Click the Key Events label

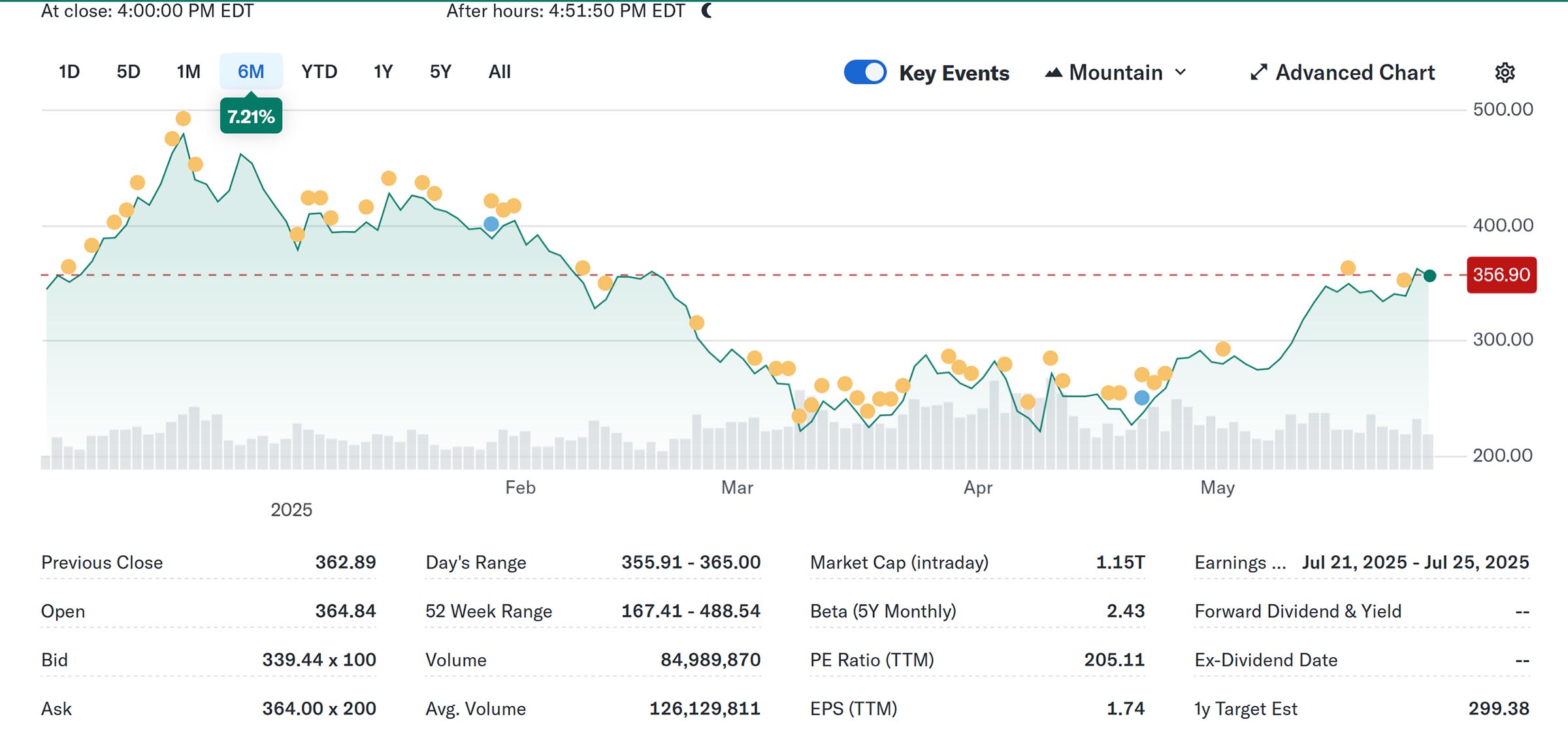click(x=954, y=73)
